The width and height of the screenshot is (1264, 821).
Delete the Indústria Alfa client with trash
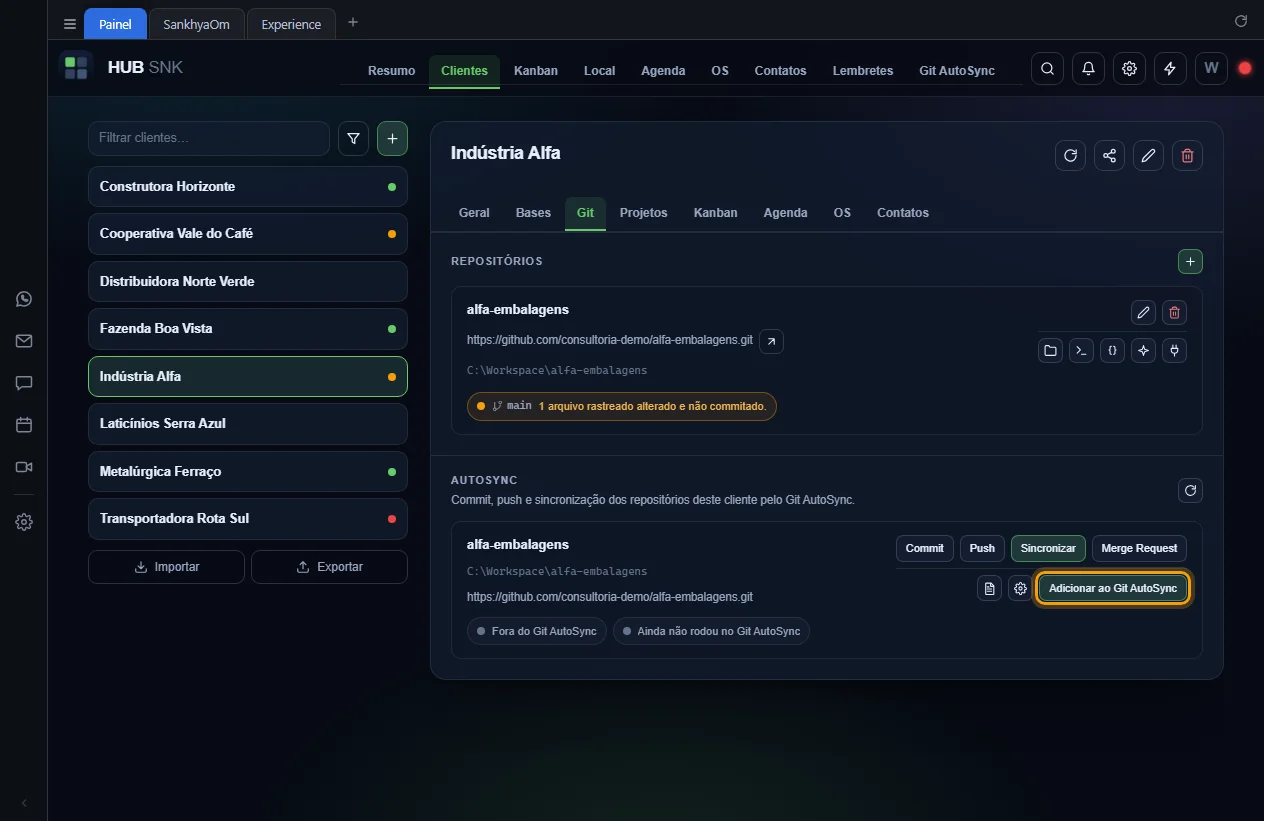1187,155
